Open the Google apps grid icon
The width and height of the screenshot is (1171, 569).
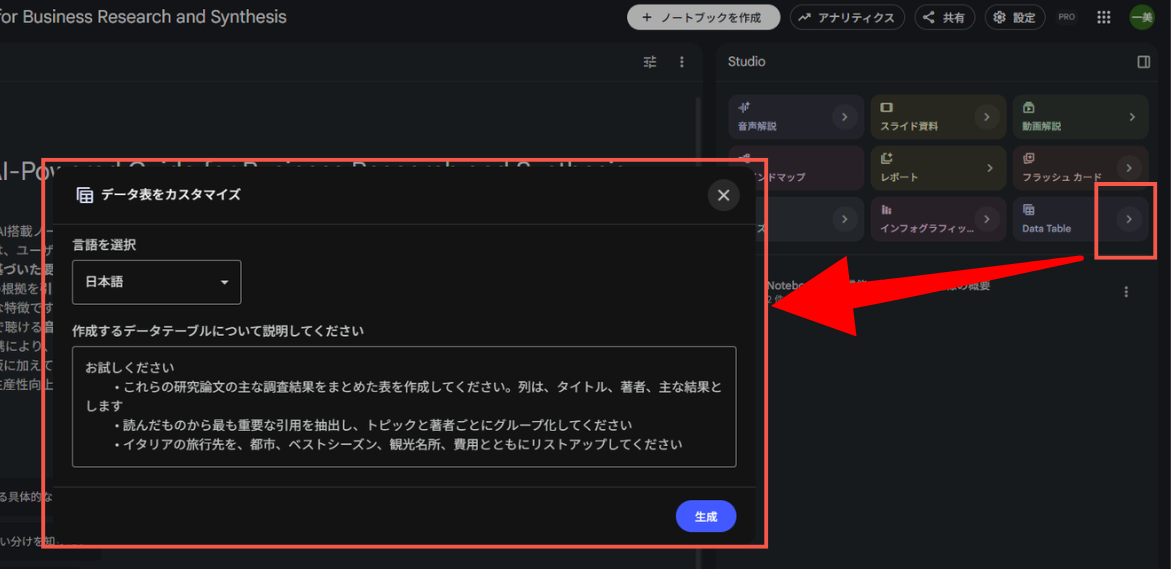point(1103,17)
